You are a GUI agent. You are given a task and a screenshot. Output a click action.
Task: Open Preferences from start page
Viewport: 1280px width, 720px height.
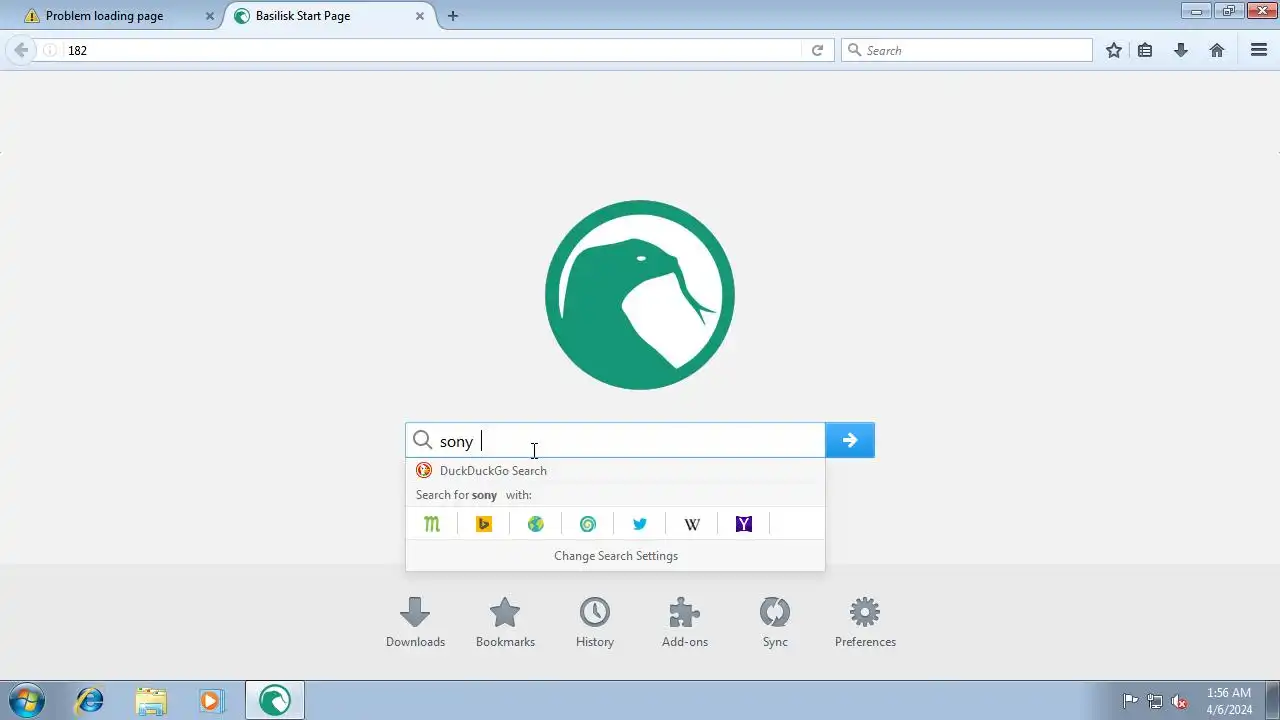coord(865,623)
